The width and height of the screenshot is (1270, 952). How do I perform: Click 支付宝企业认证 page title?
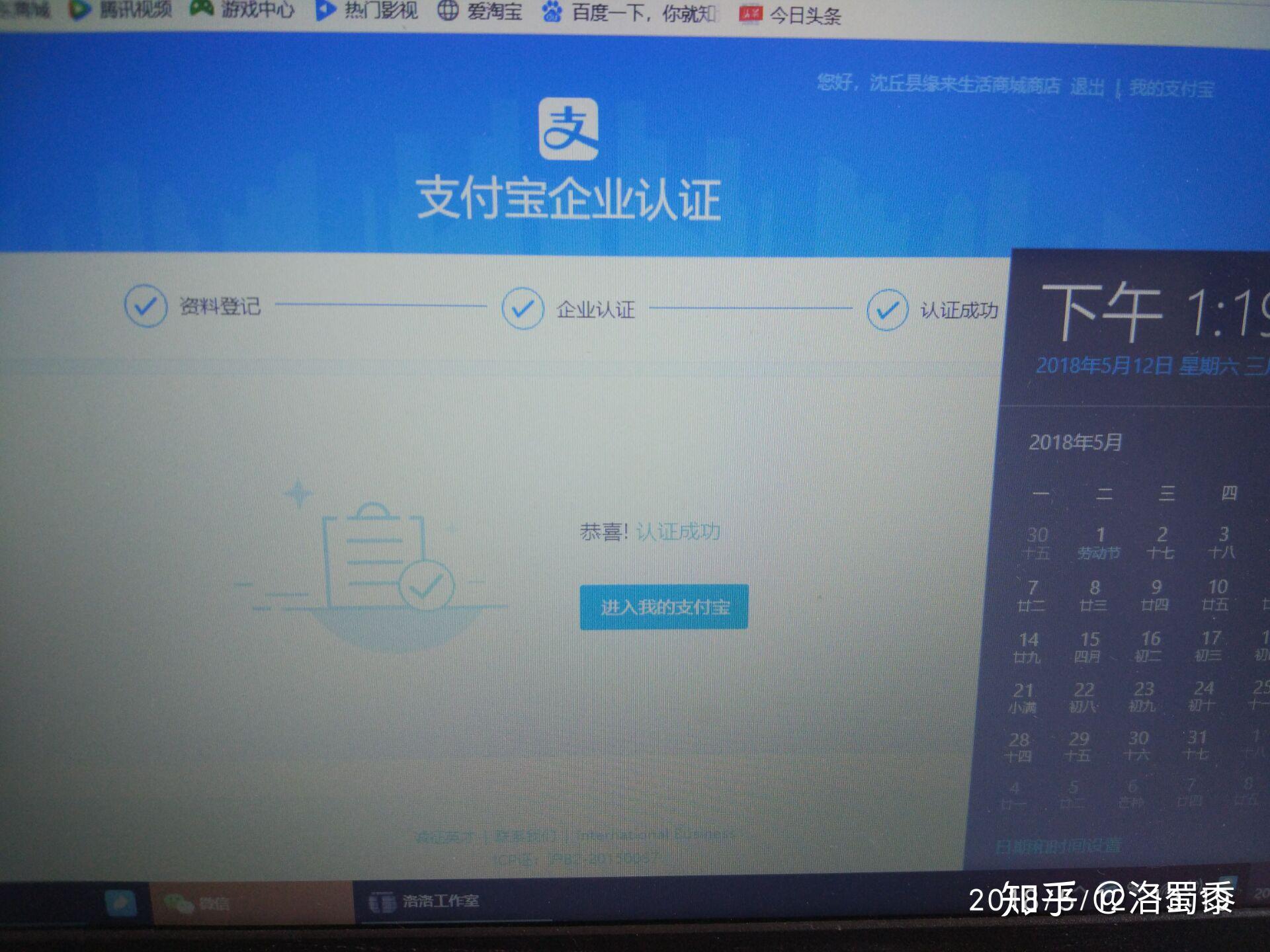(x=569, y=198)
